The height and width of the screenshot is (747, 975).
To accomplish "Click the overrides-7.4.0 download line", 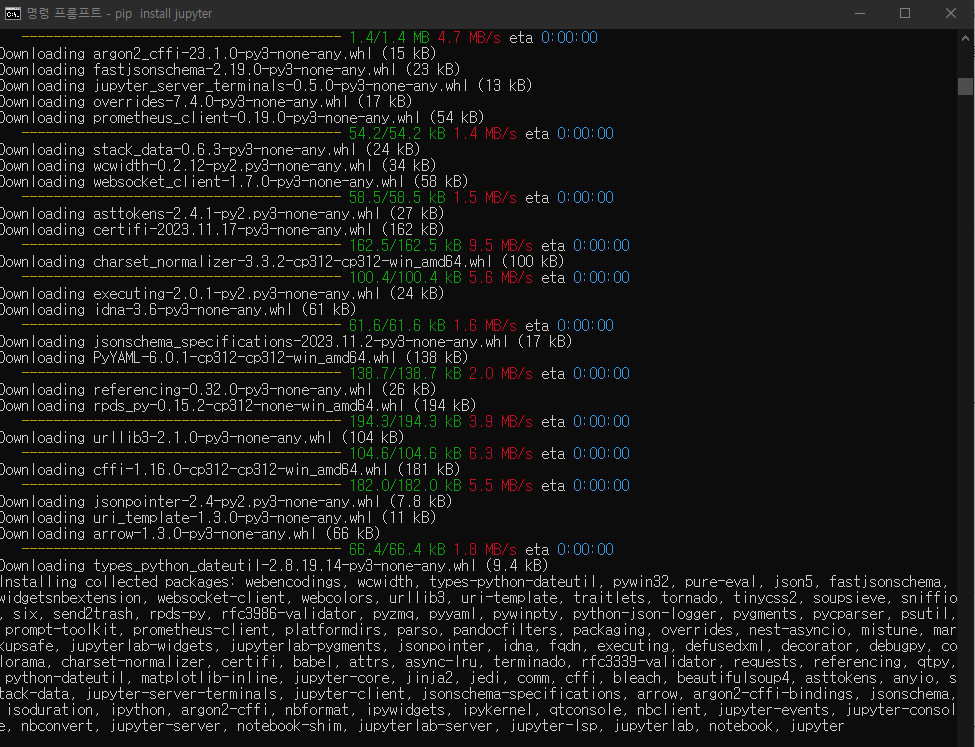I will pos(206,101).
